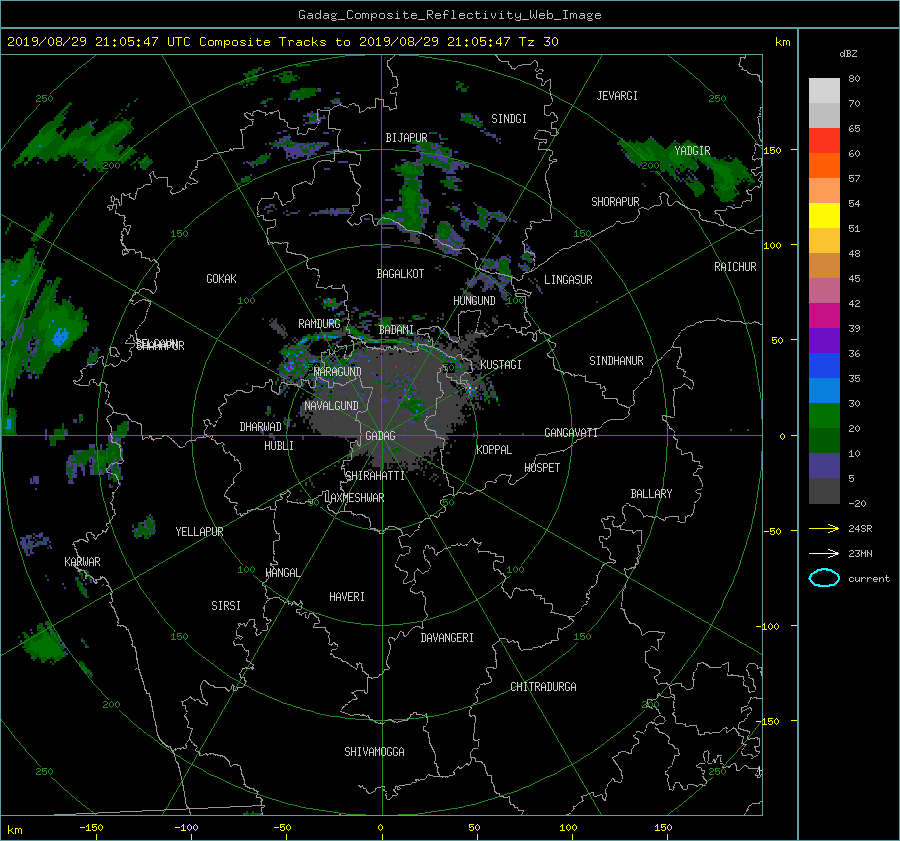The image size is (900, 841).
Task: Click the dBZ legend heading
Action: point(848,54)
